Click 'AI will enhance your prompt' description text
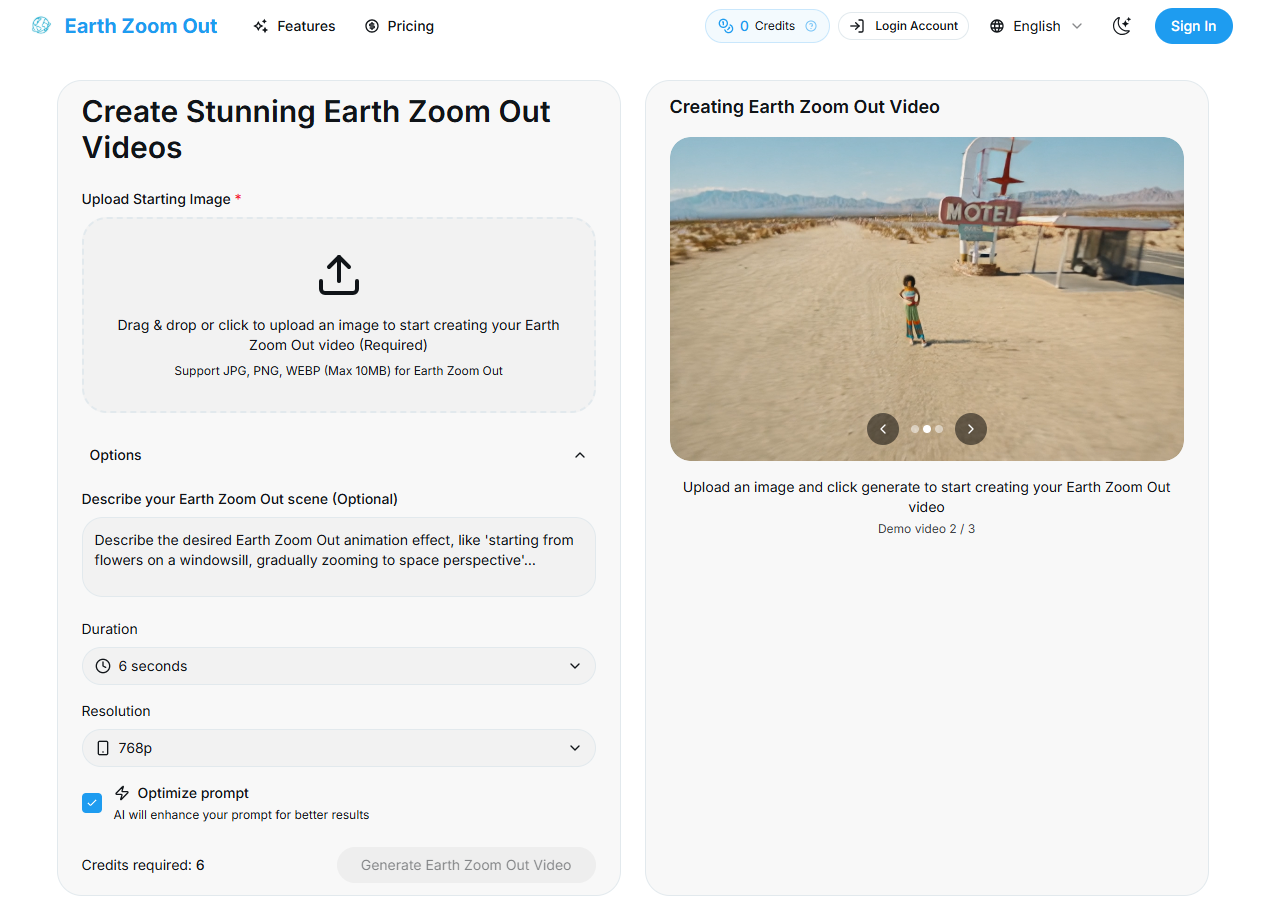 (242, 815)
